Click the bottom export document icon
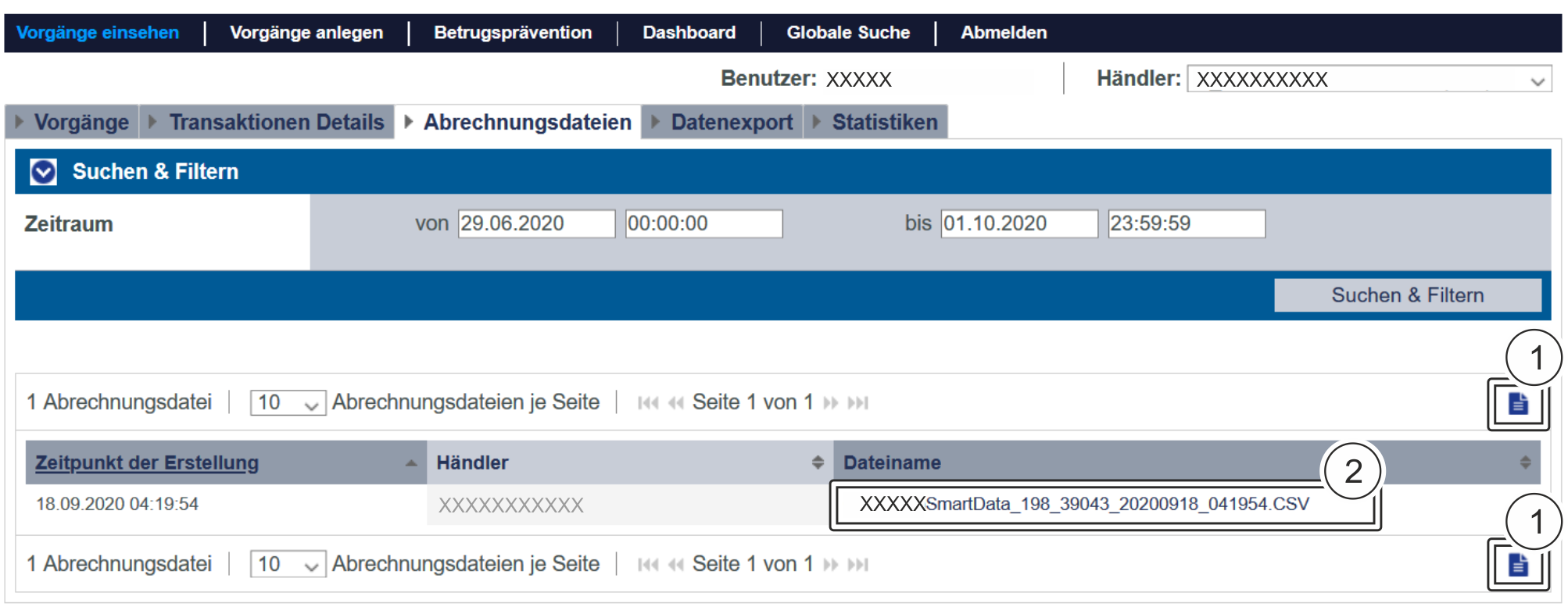1568x614 pixels. (x=1517, y=565)
